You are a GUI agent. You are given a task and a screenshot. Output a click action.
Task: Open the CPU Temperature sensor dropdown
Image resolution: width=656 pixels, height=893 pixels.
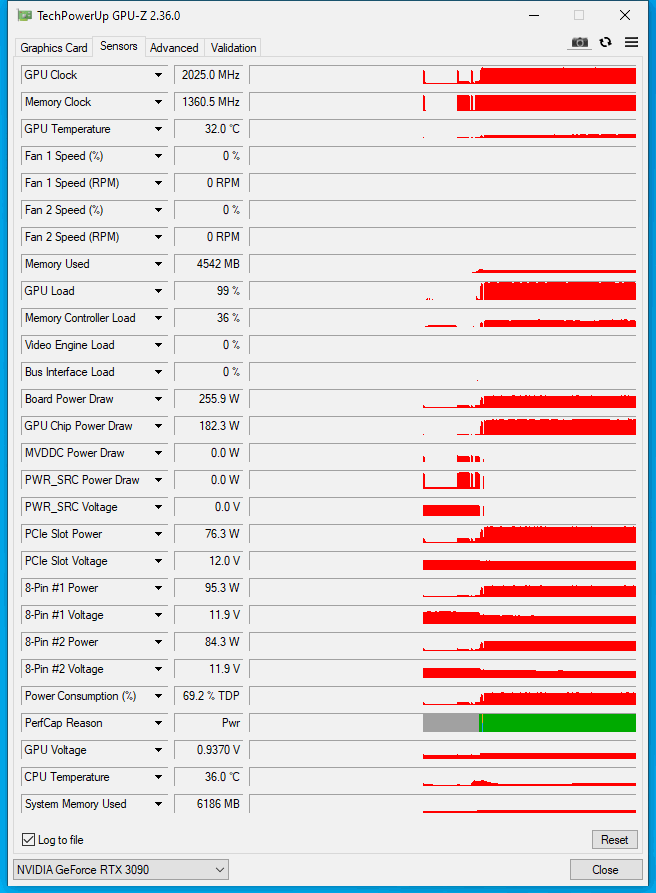[158, 777]
